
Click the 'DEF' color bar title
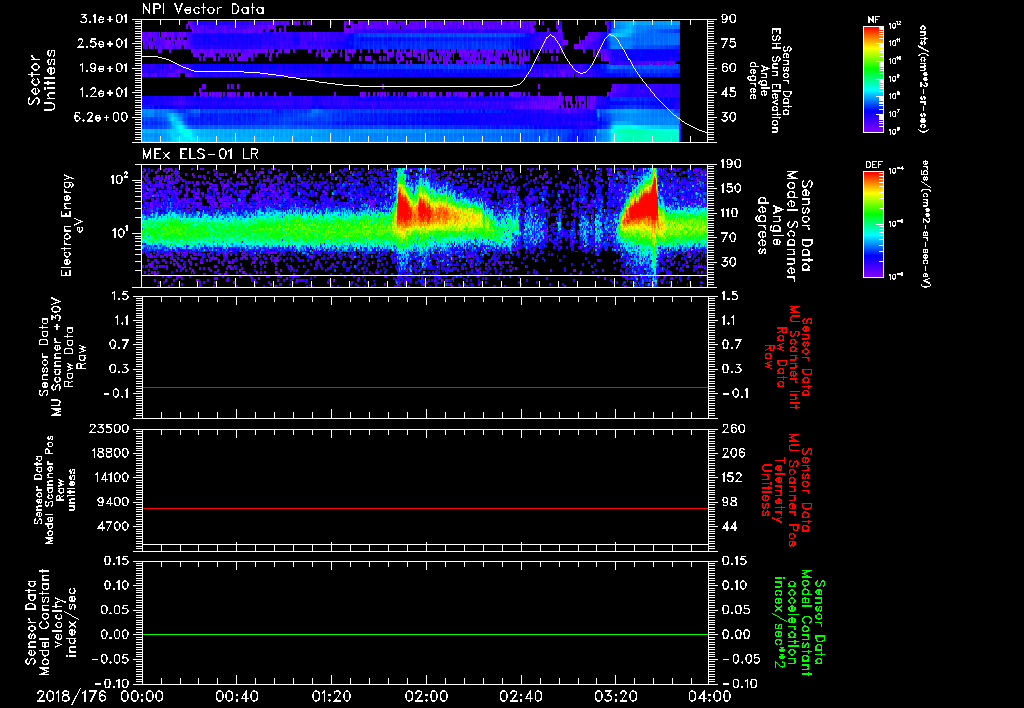point(874,165)
